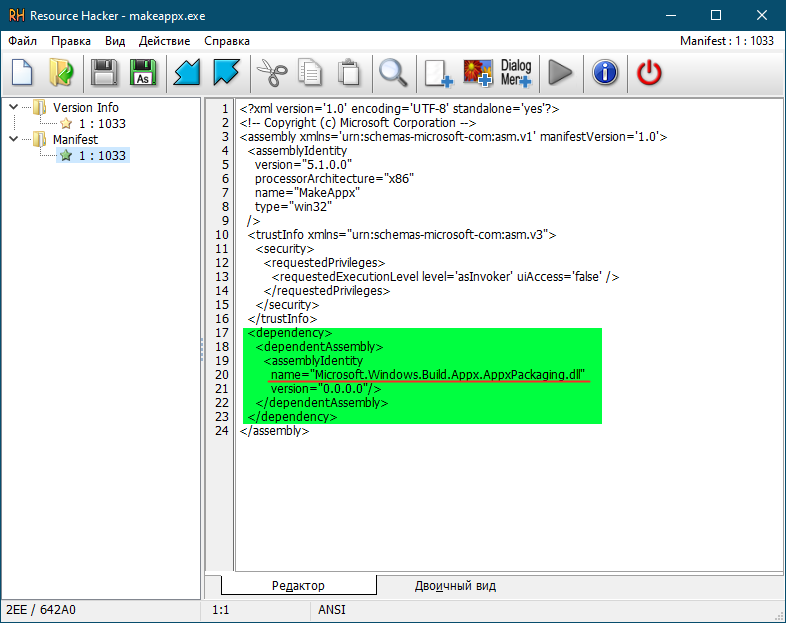786x623 pixels.
Task: Click the Copyright Microsoft Corporation comment line
Action: [x=357, y=123]
